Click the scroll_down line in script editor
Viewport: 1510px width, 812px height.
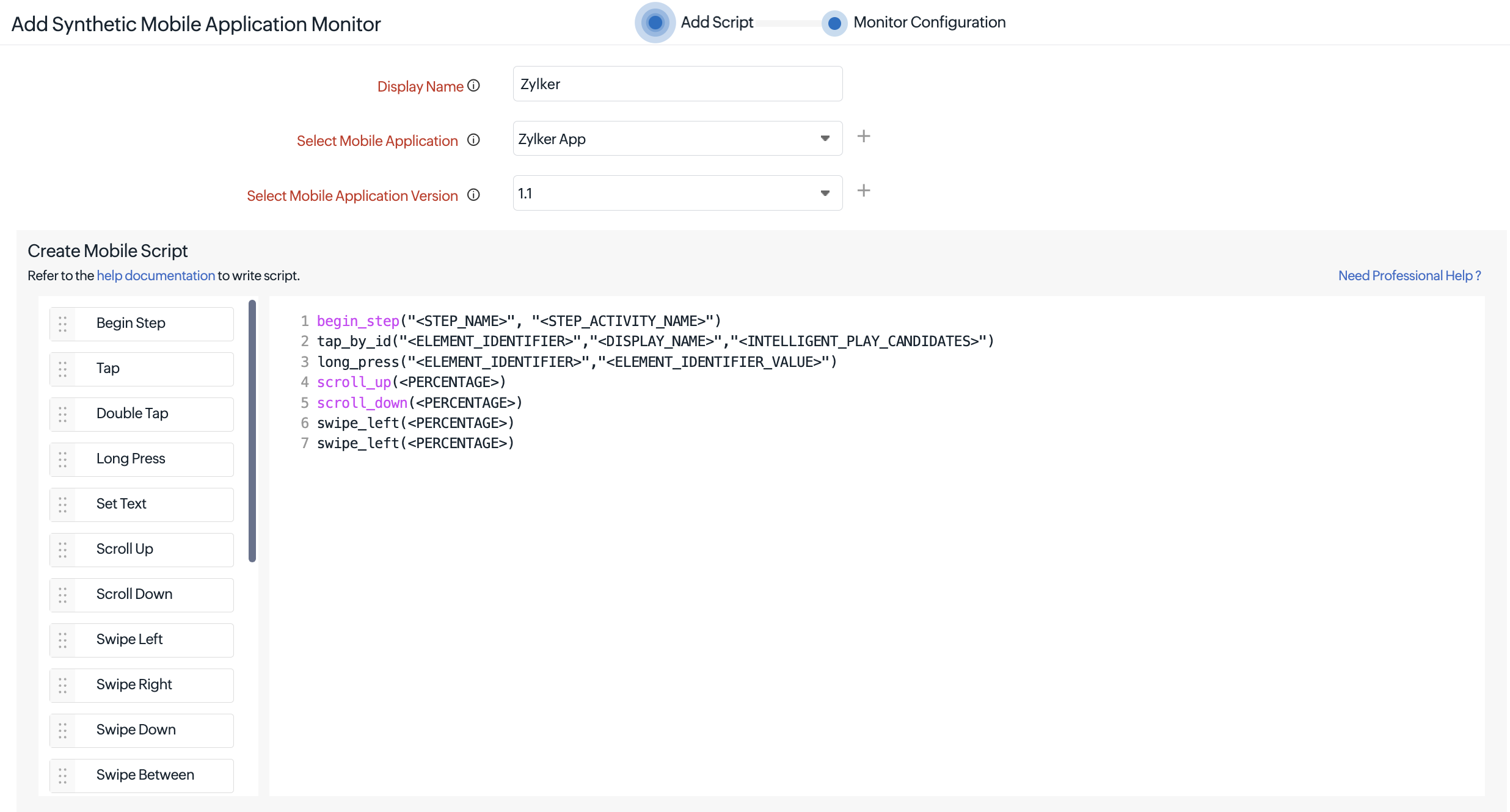click(x=420, y=403)
